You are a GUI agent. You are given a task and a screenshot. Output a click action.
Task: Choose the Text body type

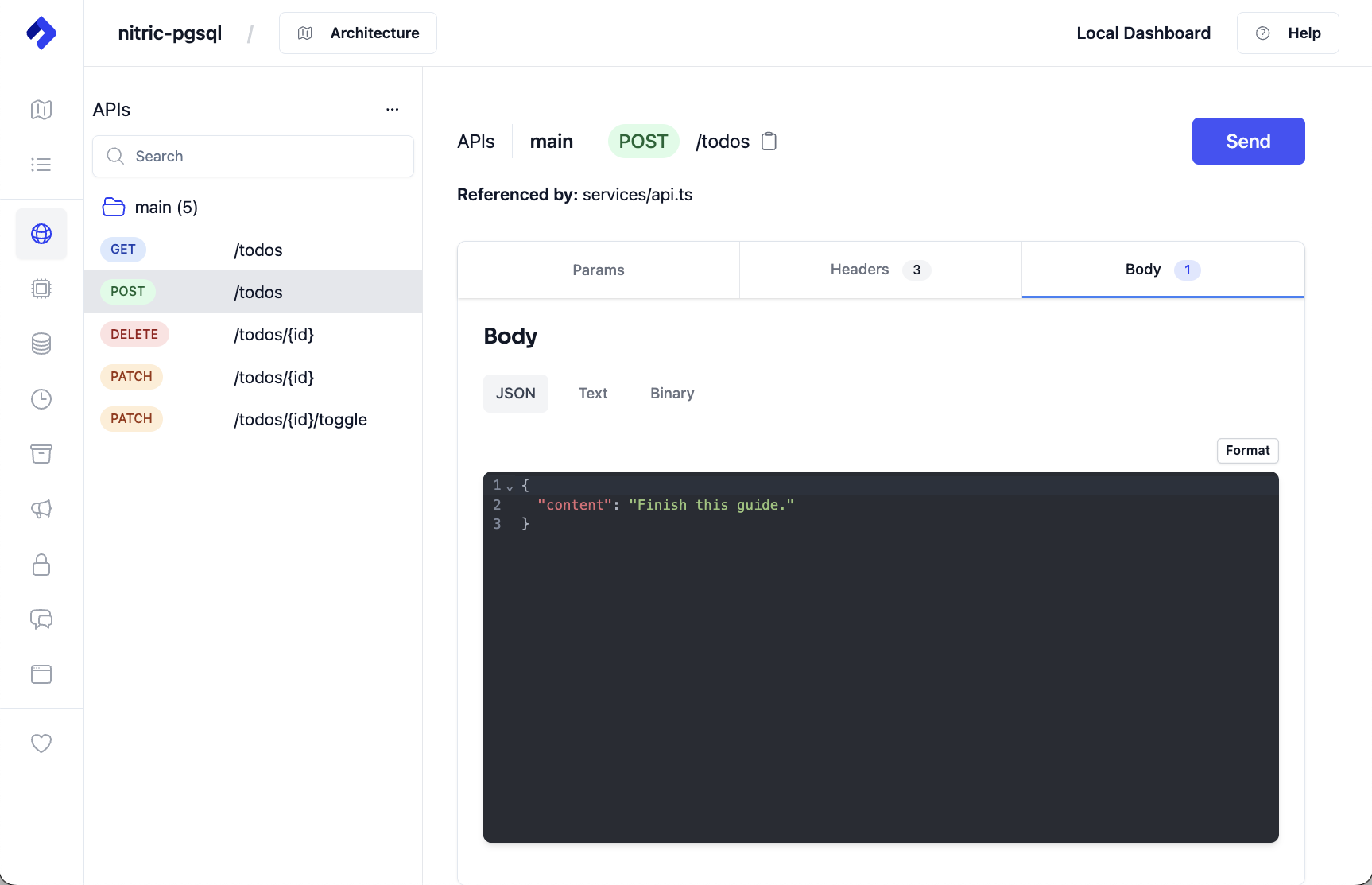tap(593, 394)
